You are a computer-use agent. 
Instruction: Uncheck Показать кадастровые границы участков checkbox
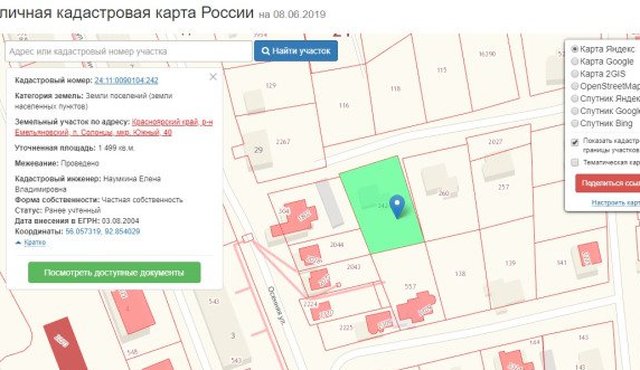click(x=575, y=142)
